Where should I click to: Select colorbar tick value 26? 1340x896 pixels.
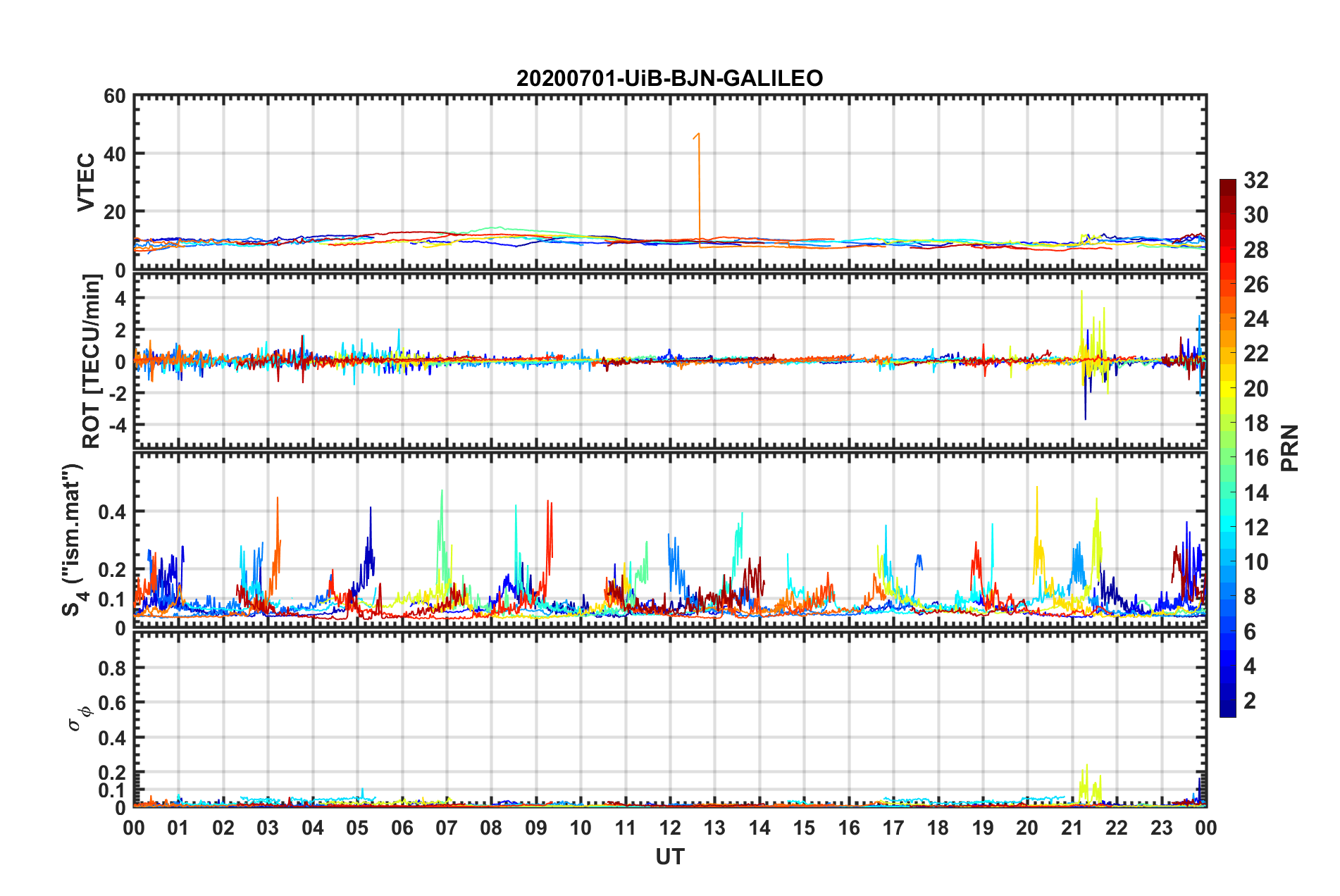pos(1256,285)
